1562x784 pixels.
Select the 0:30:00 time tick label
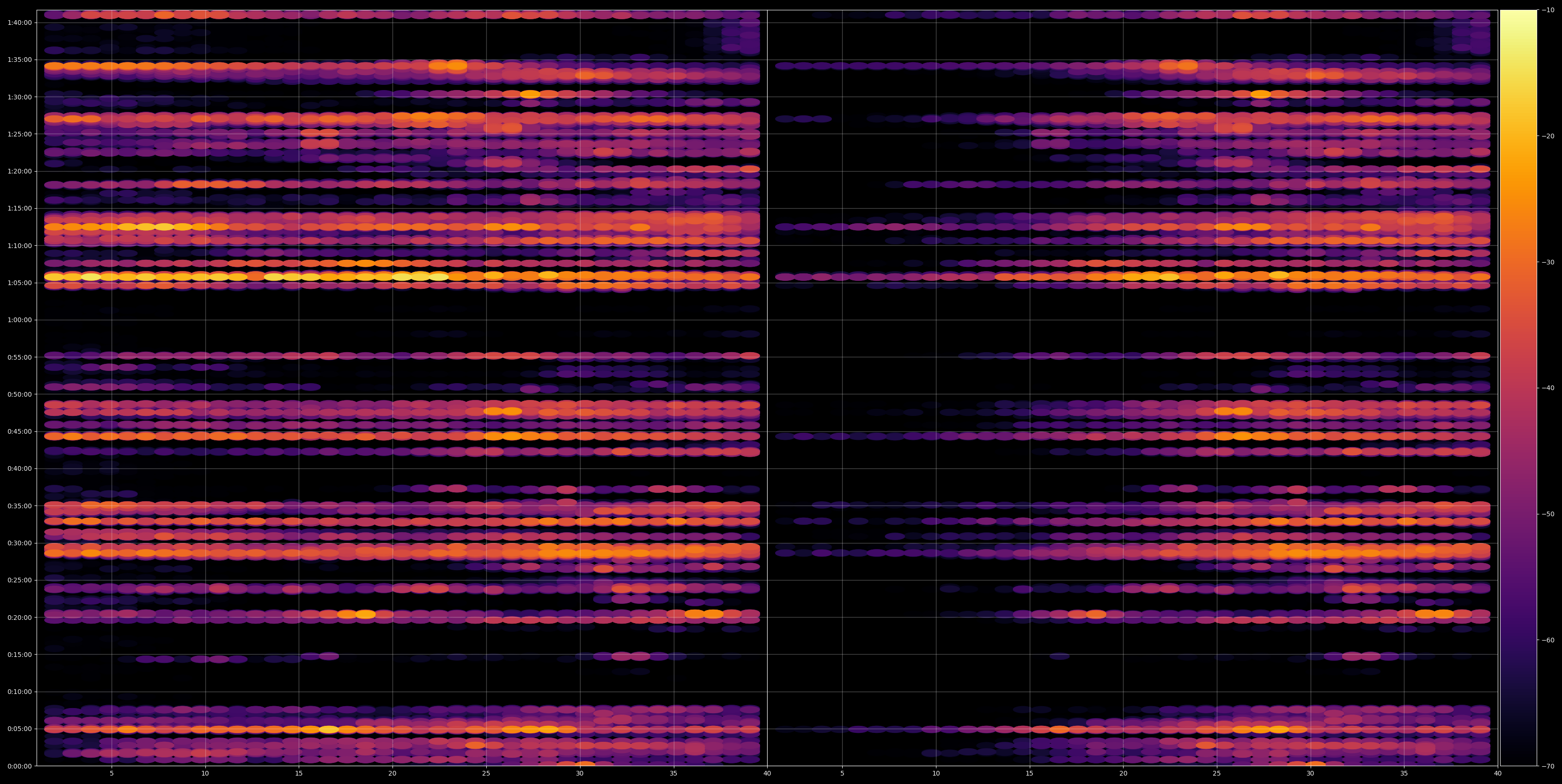coord(19,543)
